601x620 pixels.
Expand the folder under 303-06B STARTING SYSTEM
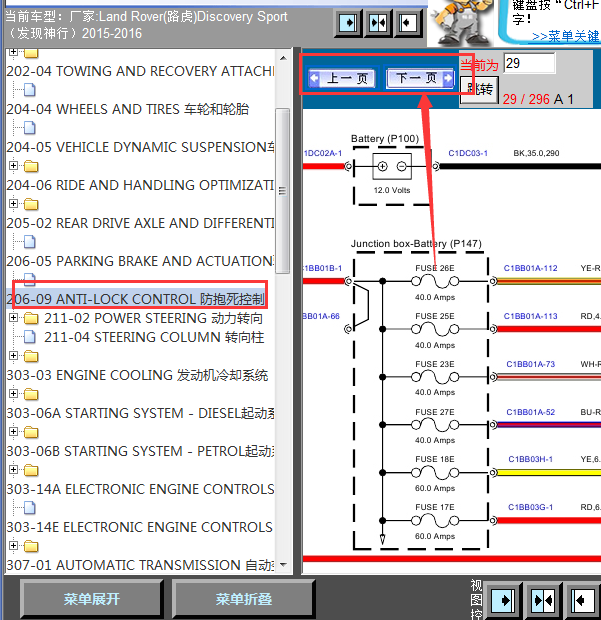(x=13, y=469)
